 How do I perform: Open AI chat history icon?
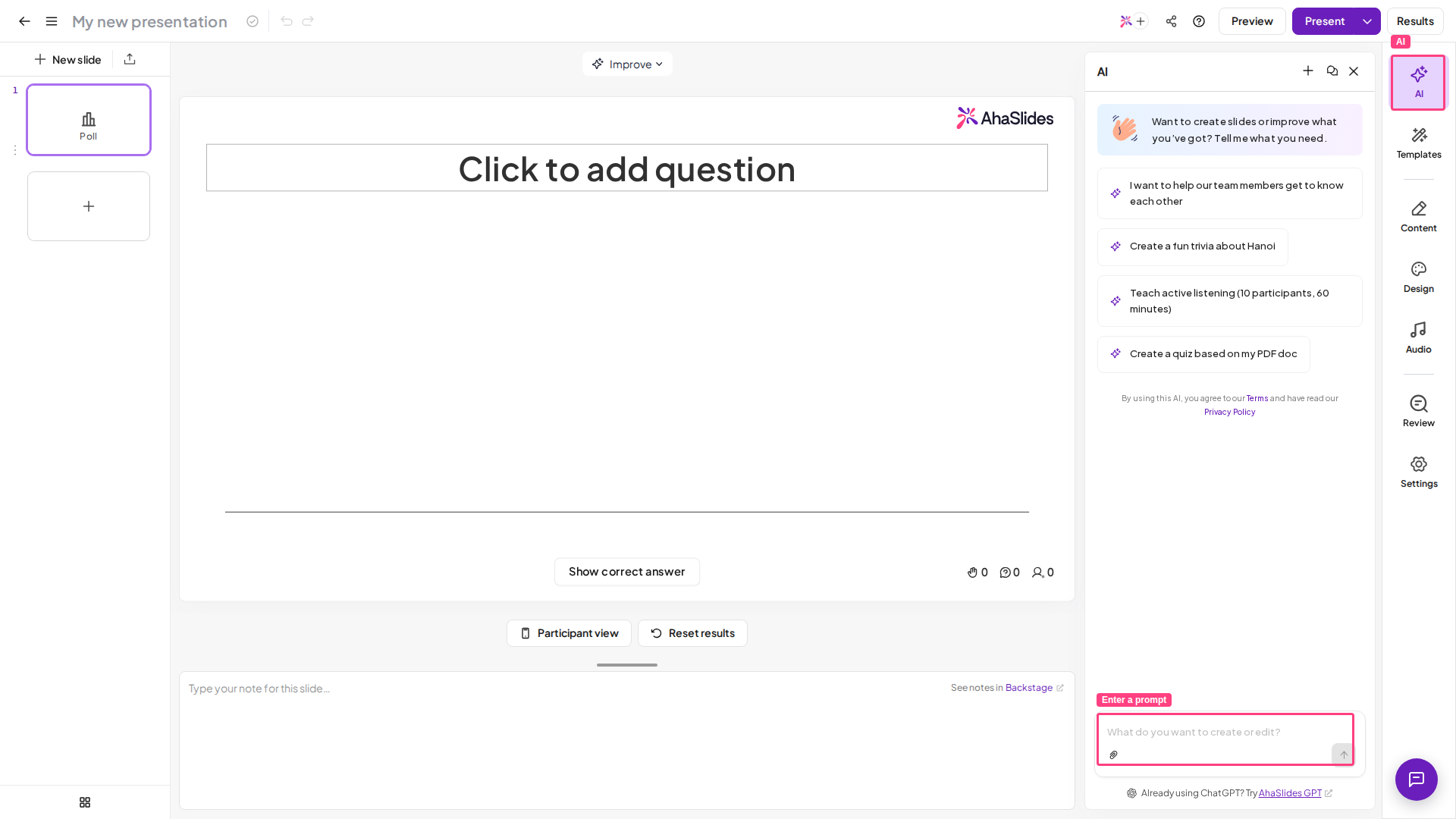pyautogui.click(x=1332, y=71)
